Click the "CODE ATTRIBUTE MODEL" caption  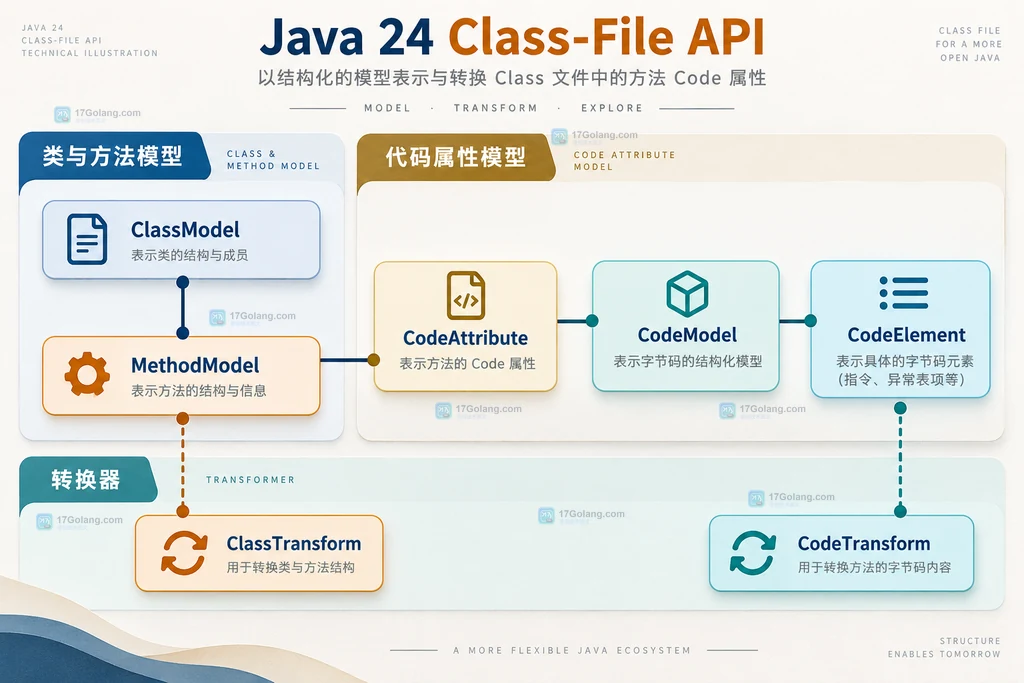[x=624, y=161]
